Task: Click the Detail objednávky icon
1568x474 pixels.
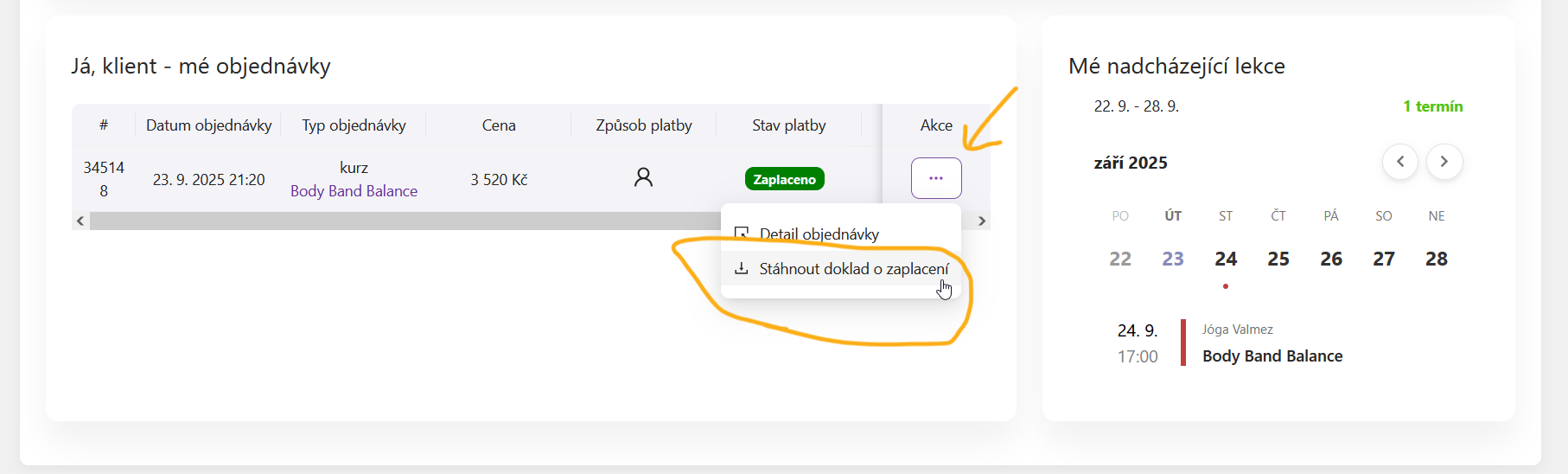Action: (x=741, y=234)
